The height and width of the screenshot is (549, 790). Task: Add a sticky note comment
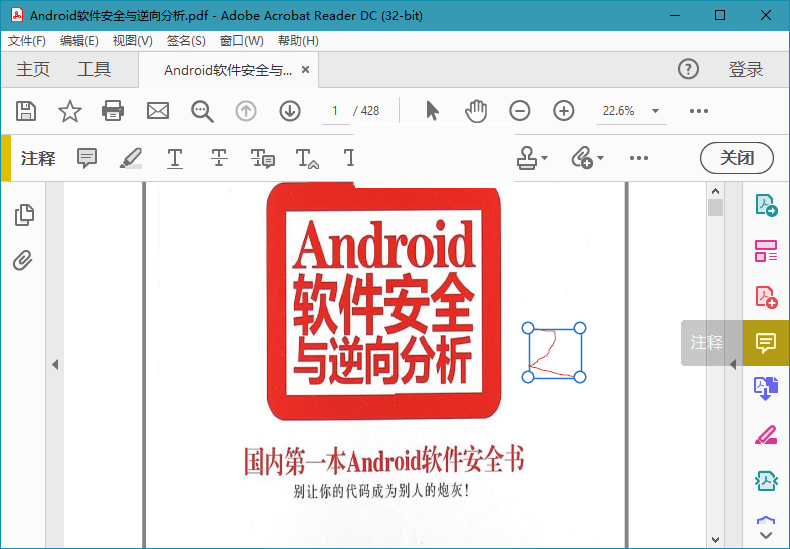click(87, 158)
